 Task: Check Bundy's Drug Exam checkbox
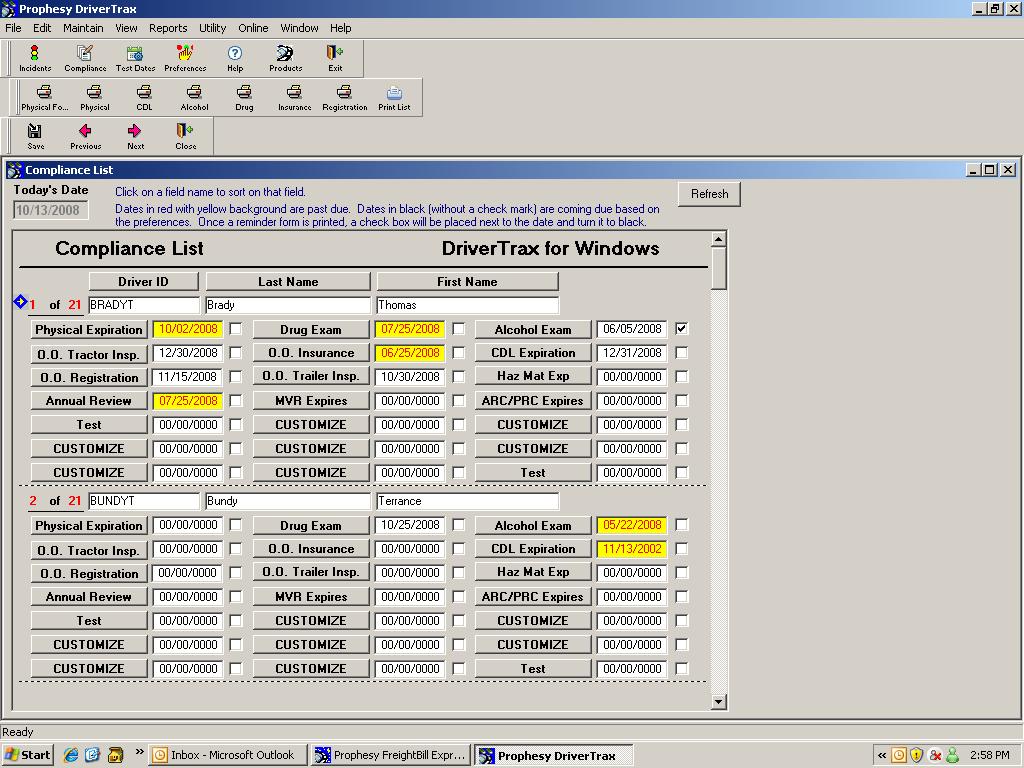point(459,524)
